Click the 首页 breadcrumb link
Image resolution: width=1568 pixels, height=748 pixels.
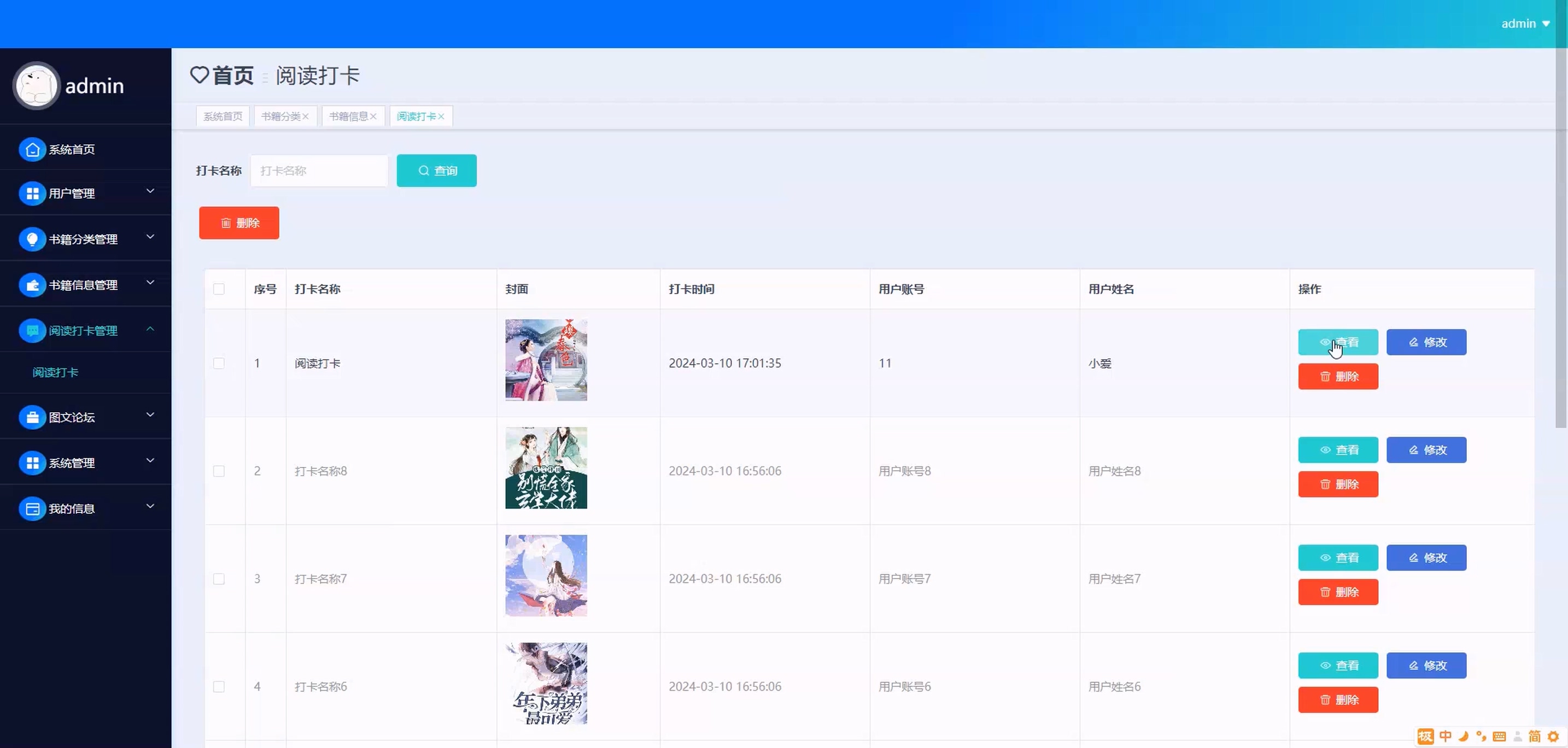tap(233, 75)
